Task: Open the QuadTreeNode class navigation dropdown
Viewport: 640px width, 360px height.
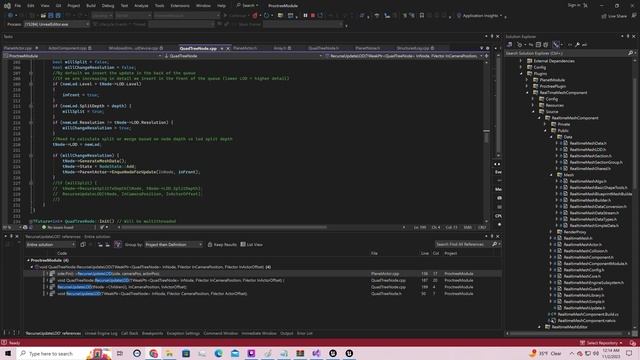Action: click(243, 56)
